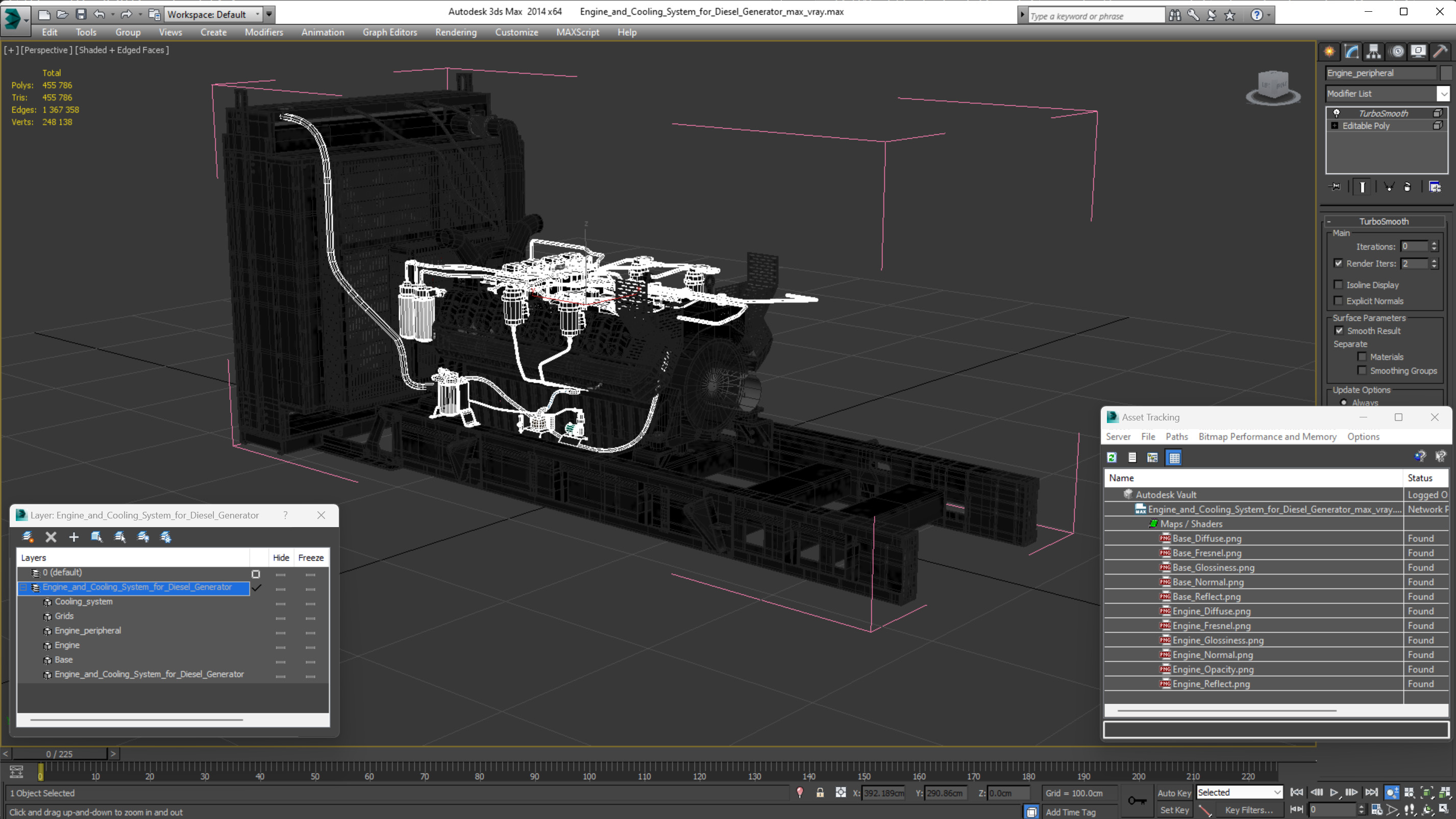This screenshot has height=819, width=1456.
Task: Click the Open File toolbar icon
Action: 62,14
